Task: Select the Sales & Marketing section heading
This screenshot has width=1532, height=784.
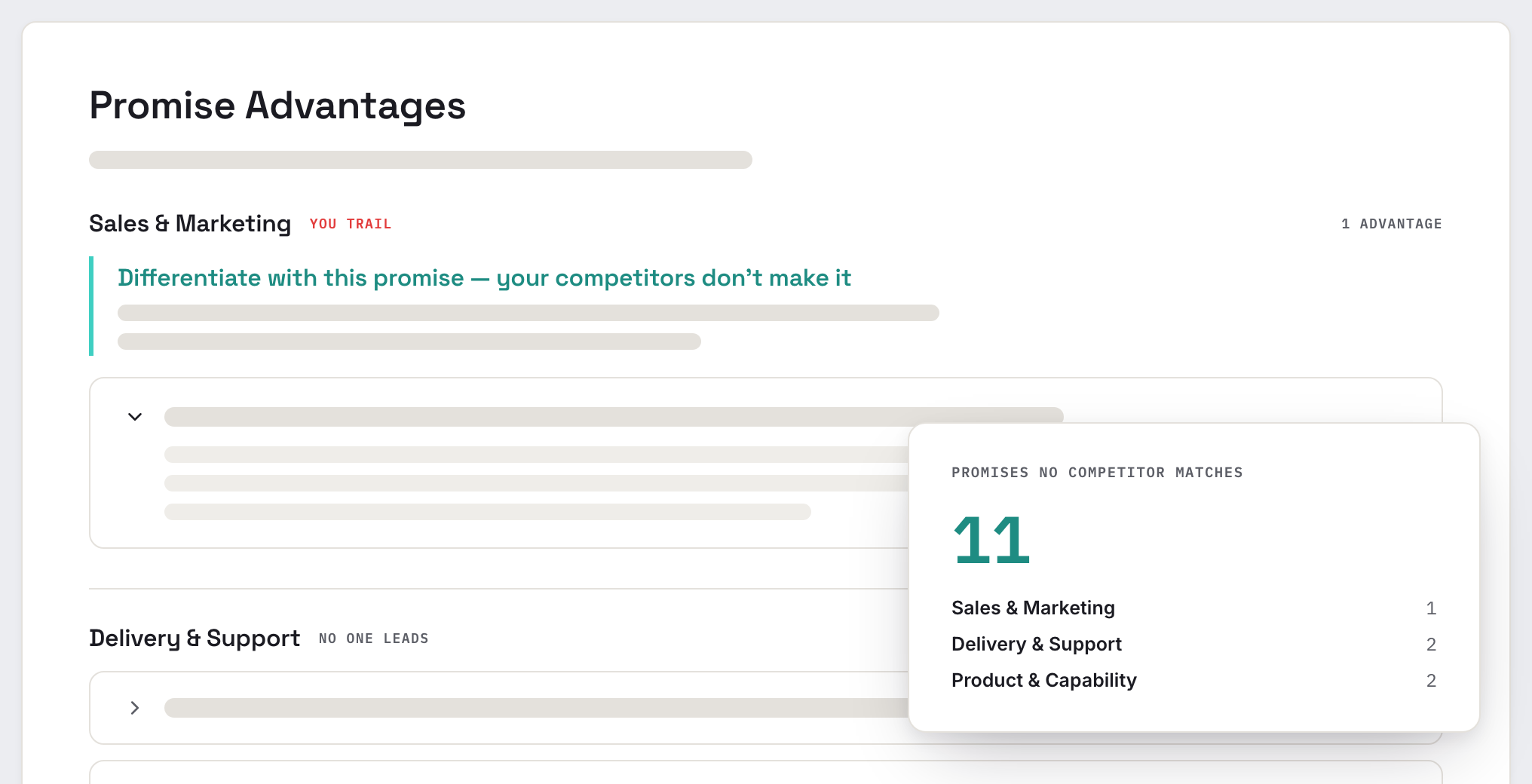Action: coord(190,224)
